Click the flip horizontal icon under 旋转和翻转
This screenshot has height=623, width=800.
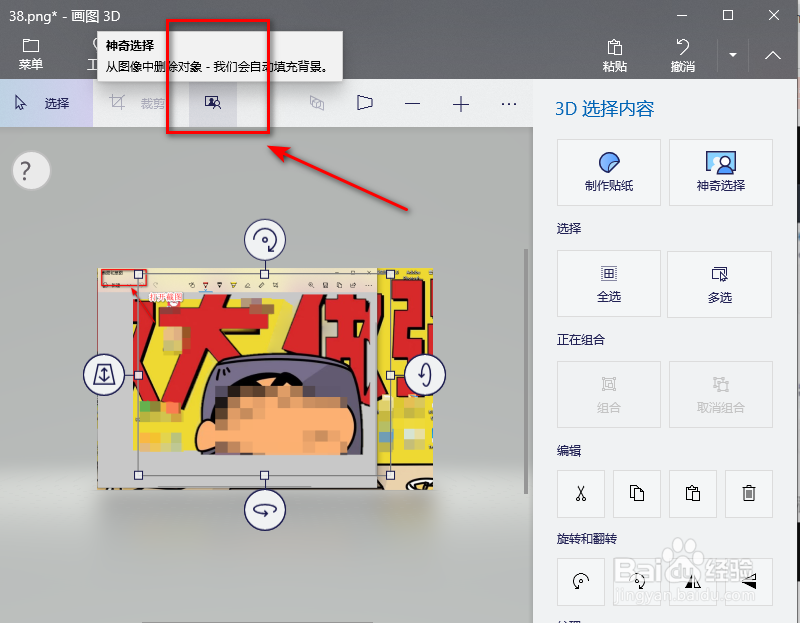[693, 581]
